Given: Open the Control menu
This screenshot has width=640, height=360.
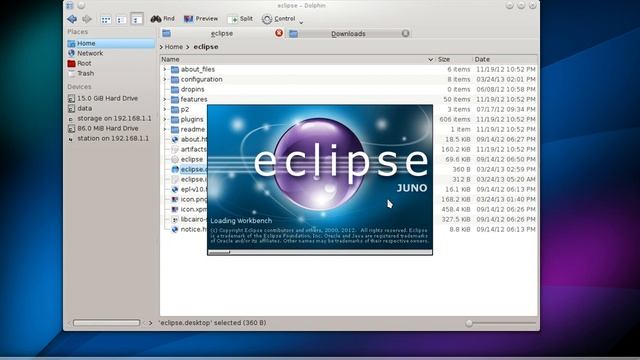Looking at the screenshot, I should pyautogui.click(x=279, y=19).
